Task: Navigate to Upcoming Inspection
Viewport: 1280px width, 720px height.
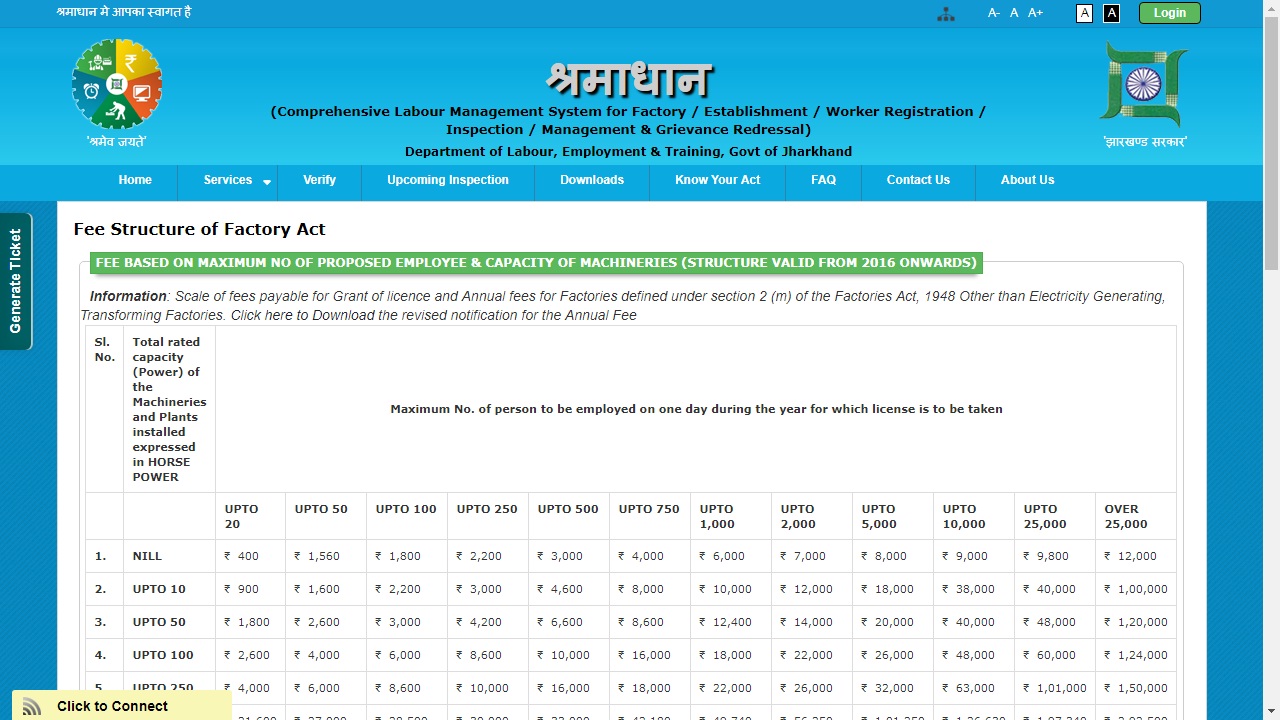Action: click(x=447, y=181)
